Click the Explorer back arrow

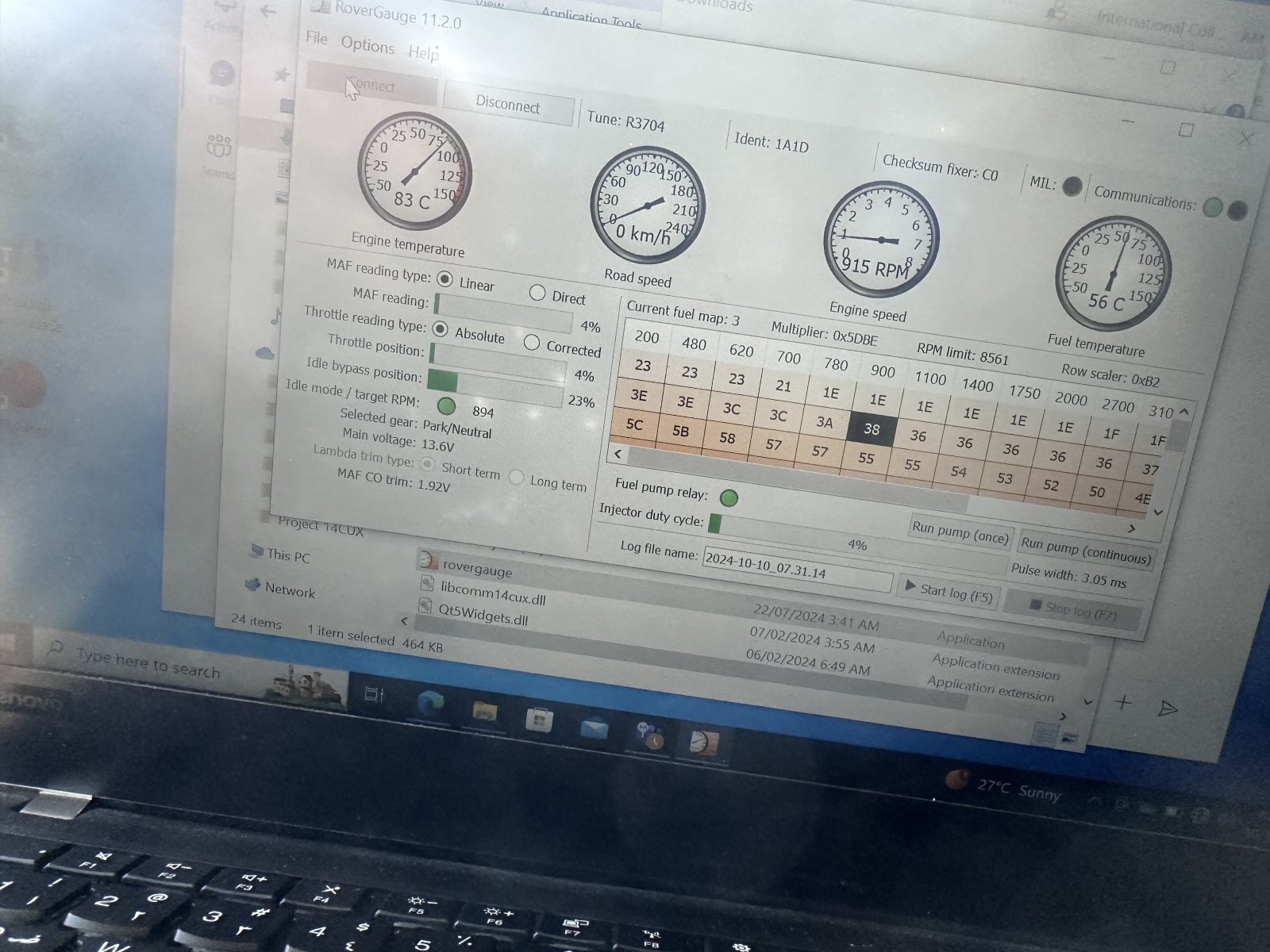pos(268,11)
